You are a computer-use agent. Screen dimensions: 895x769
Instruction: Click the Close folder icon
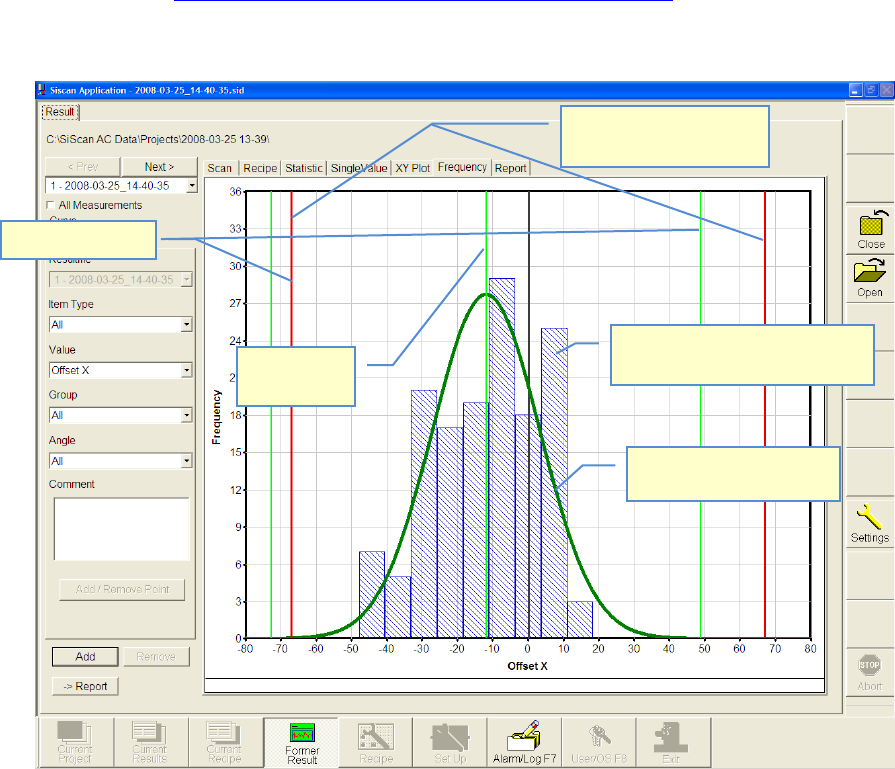(x=870, y=222)
